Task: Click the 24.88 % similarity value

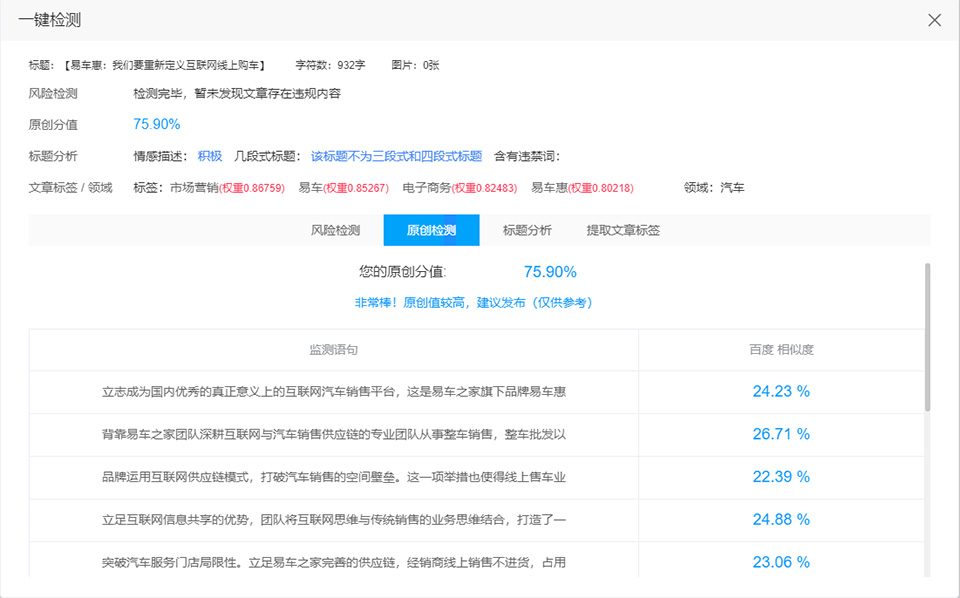Action: click(781, 519)
